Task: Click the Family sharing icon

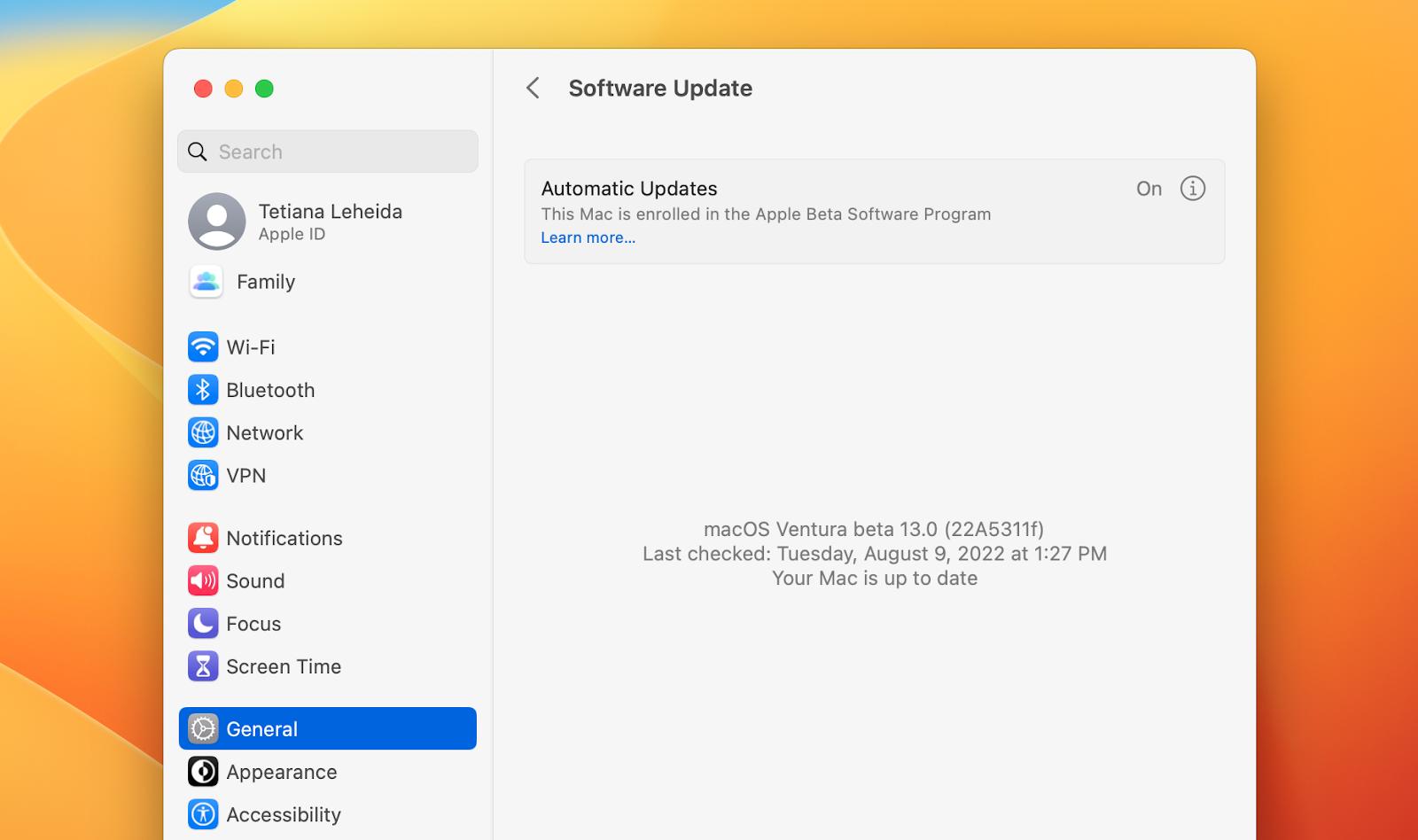Action: click(206, 282)
